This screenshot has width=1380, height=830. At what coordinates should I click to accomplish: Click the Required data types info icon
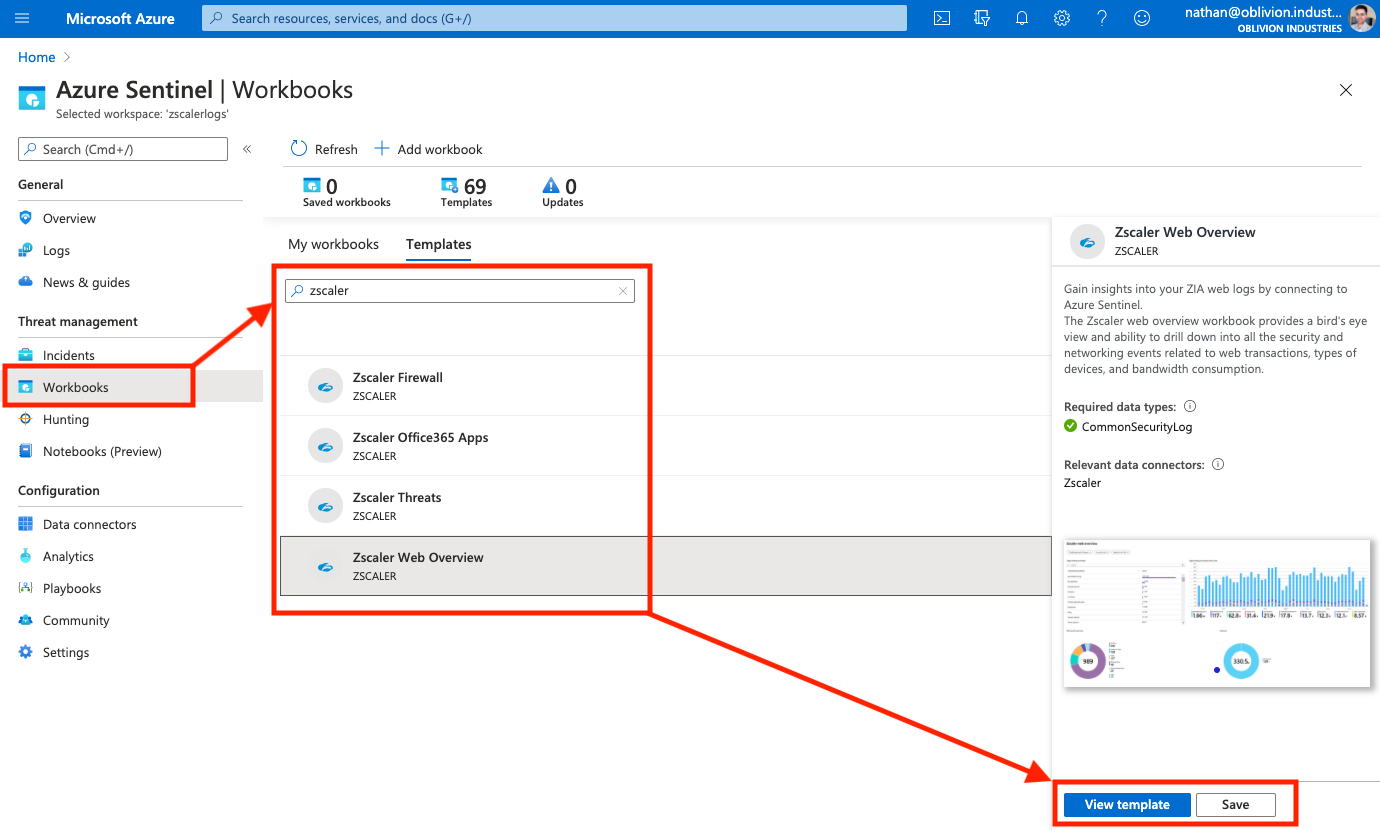(x=1190, y=407)
